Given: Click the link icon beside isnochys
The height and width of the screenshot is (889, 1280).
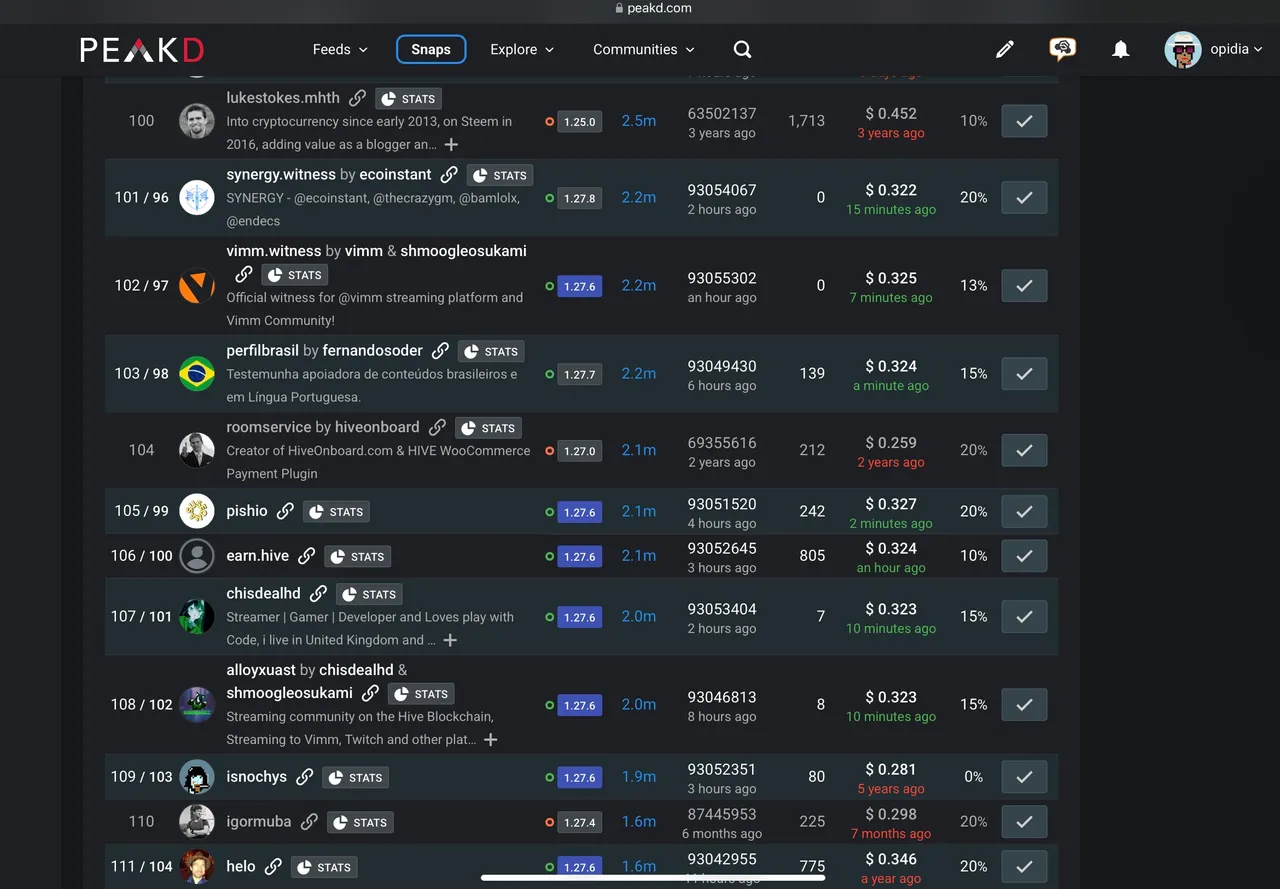Looking at the screenshot, I should [305, 777].
